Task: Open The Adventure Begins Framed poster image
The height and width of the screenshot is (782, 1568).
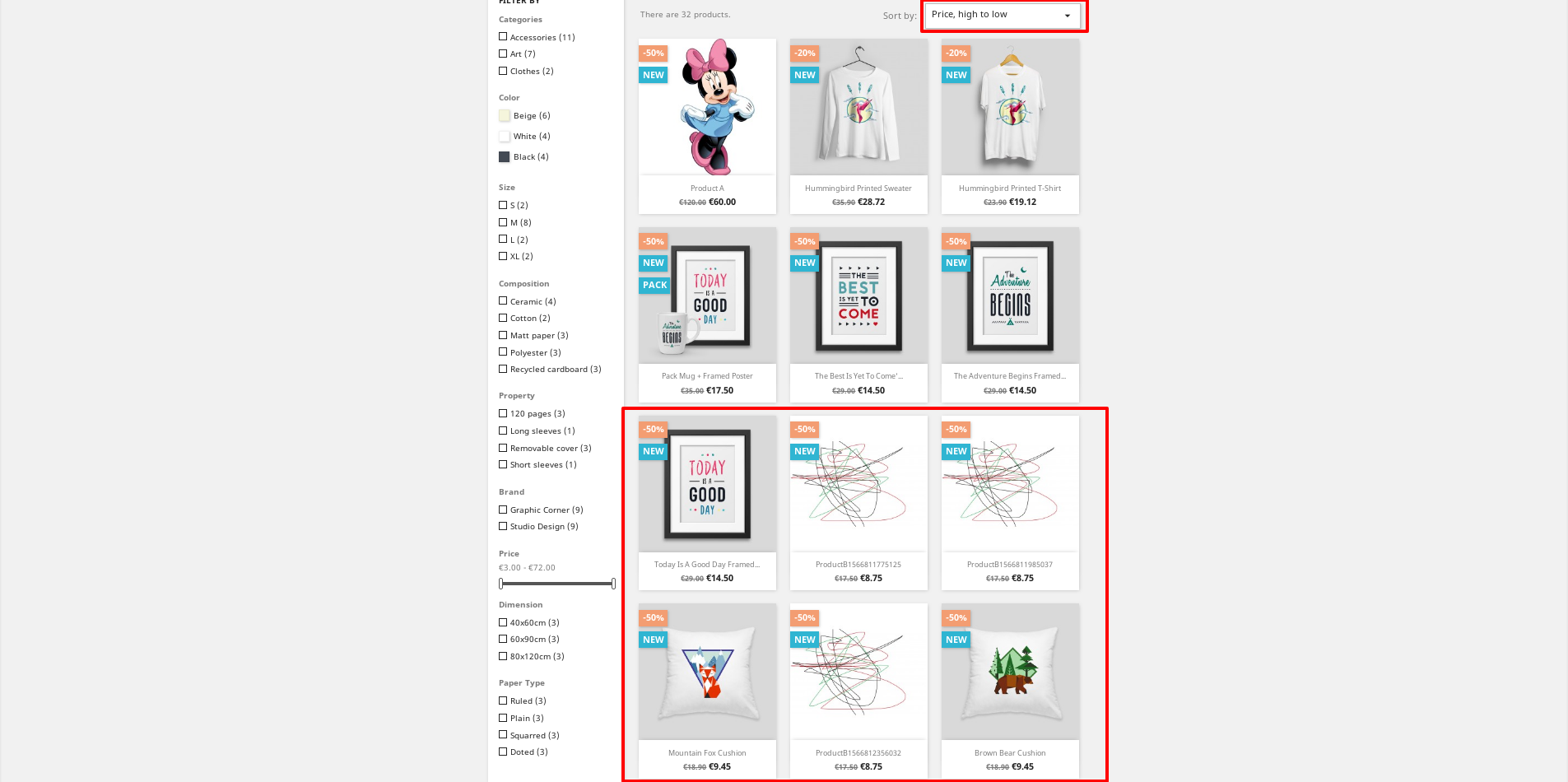Action: pos(1010,295)
